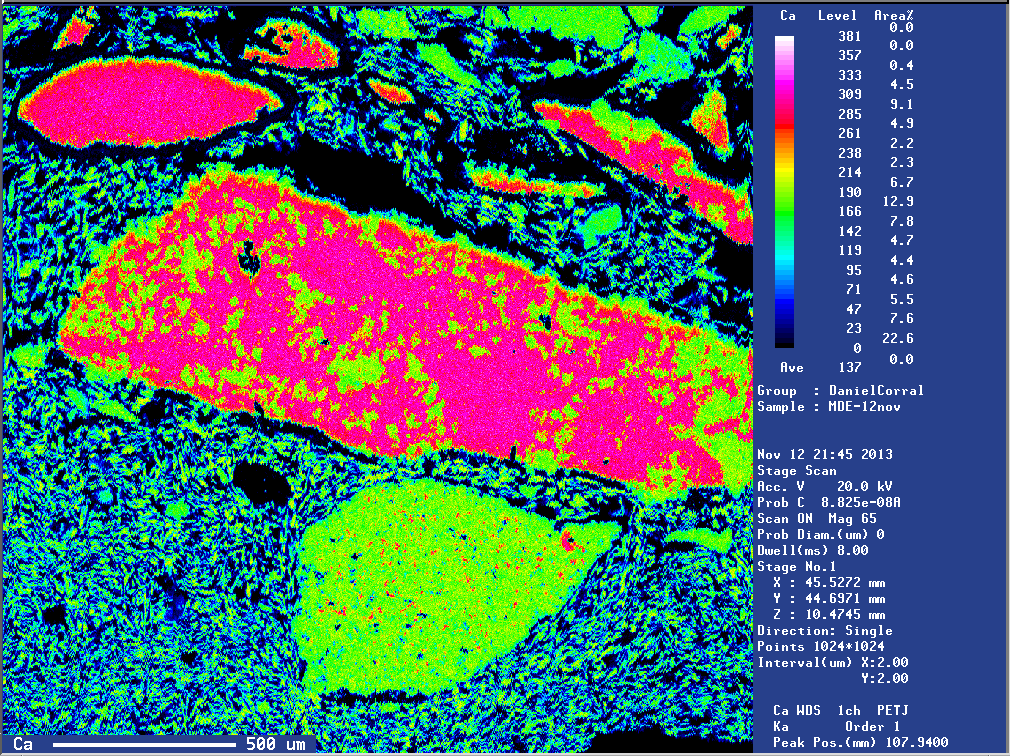Click the "Stage No.1" line
This screenshot has height=756, width=1010.
pyautogui.click(x=797, y=567)
